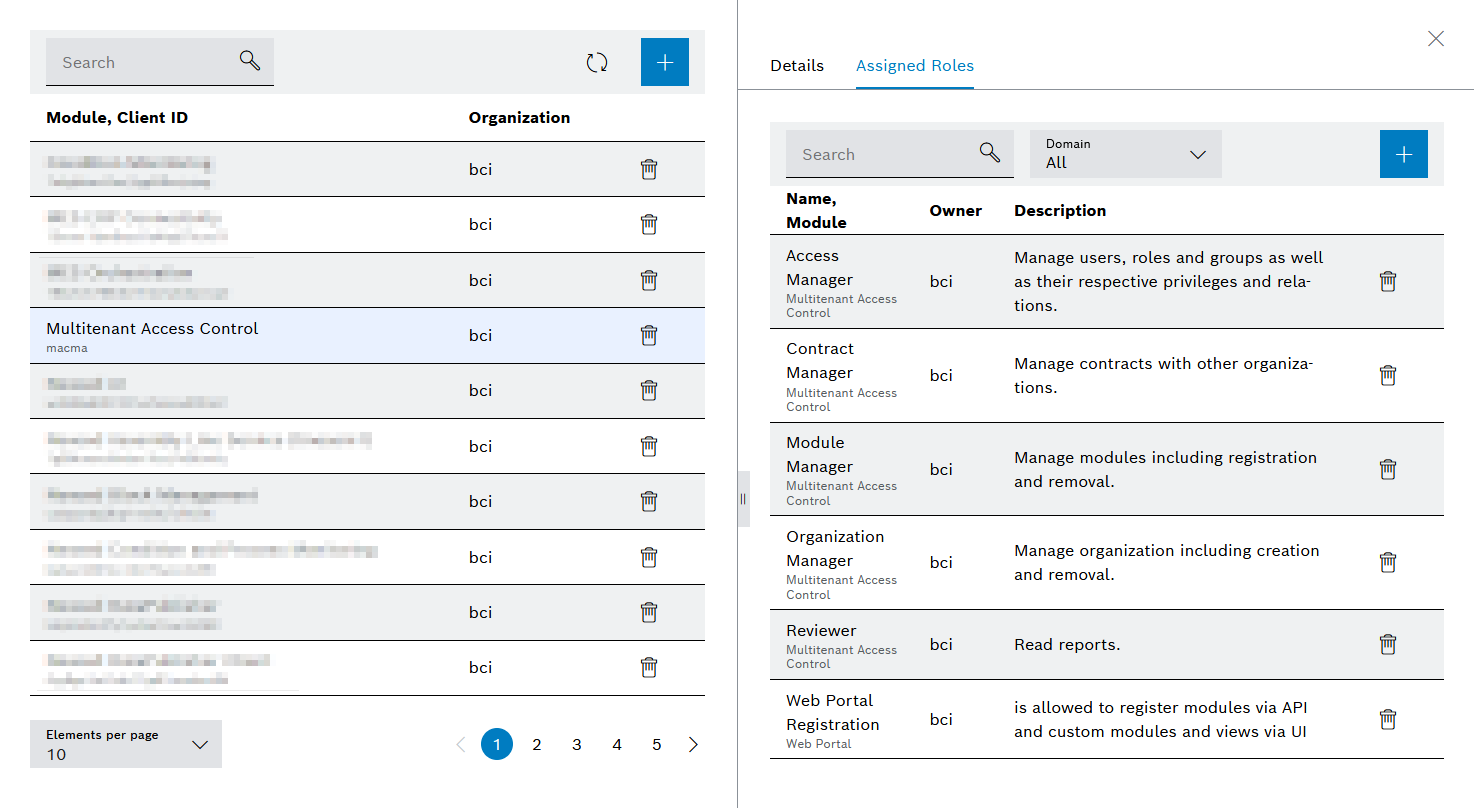Click trash icon for Web Portal Registration

1388,720
